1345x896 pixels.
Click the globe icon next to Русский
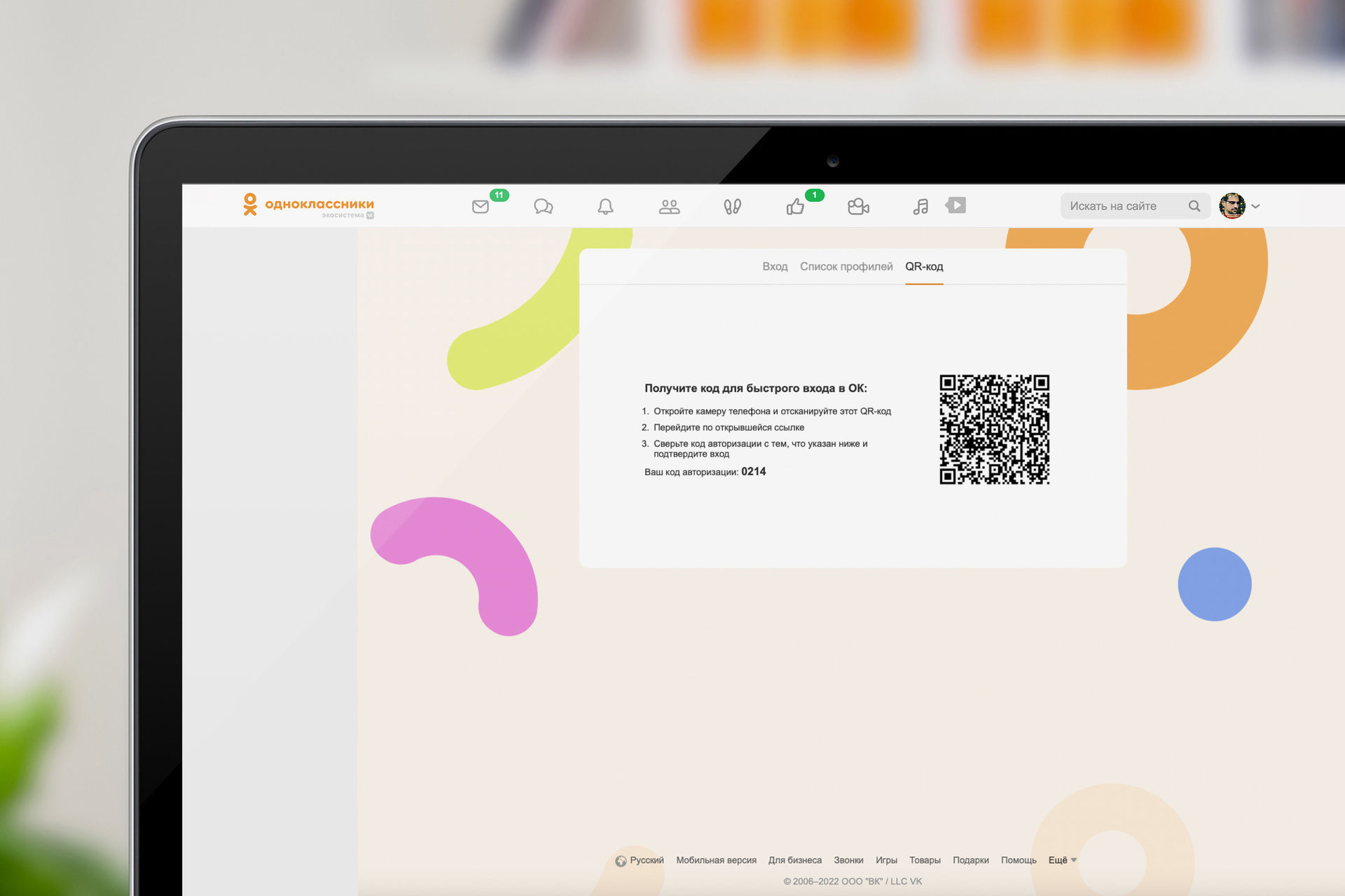[619, 860]
